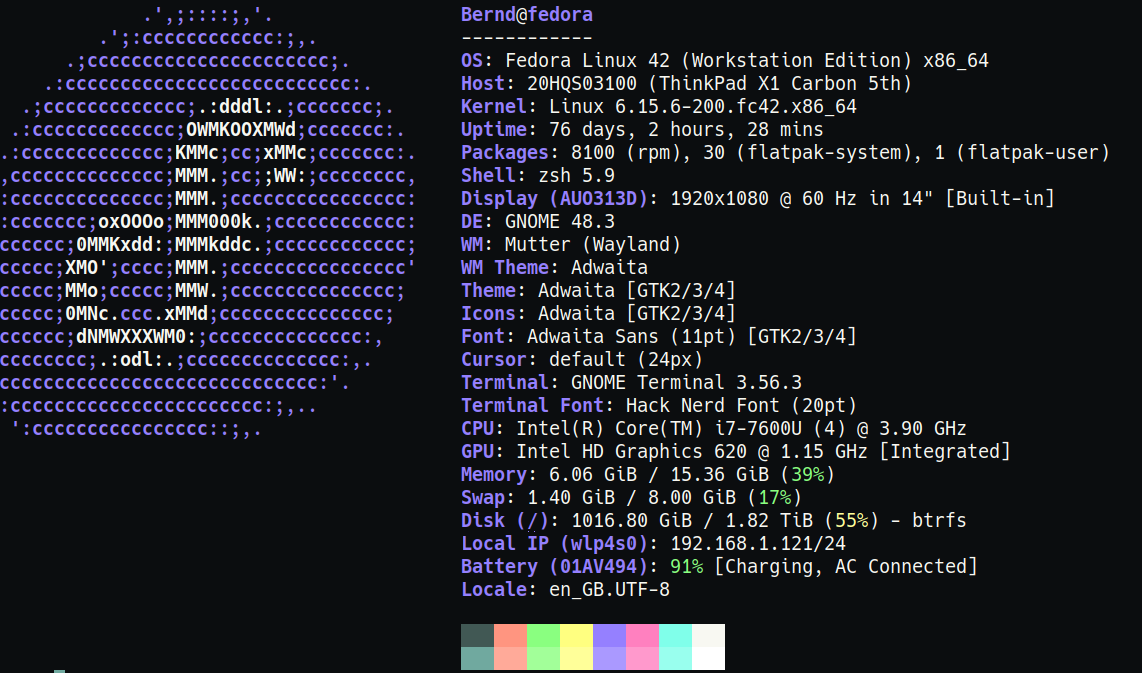Click the 55% disk usage value
This screenshot has height=673, width=1142.
pos(851,521)
